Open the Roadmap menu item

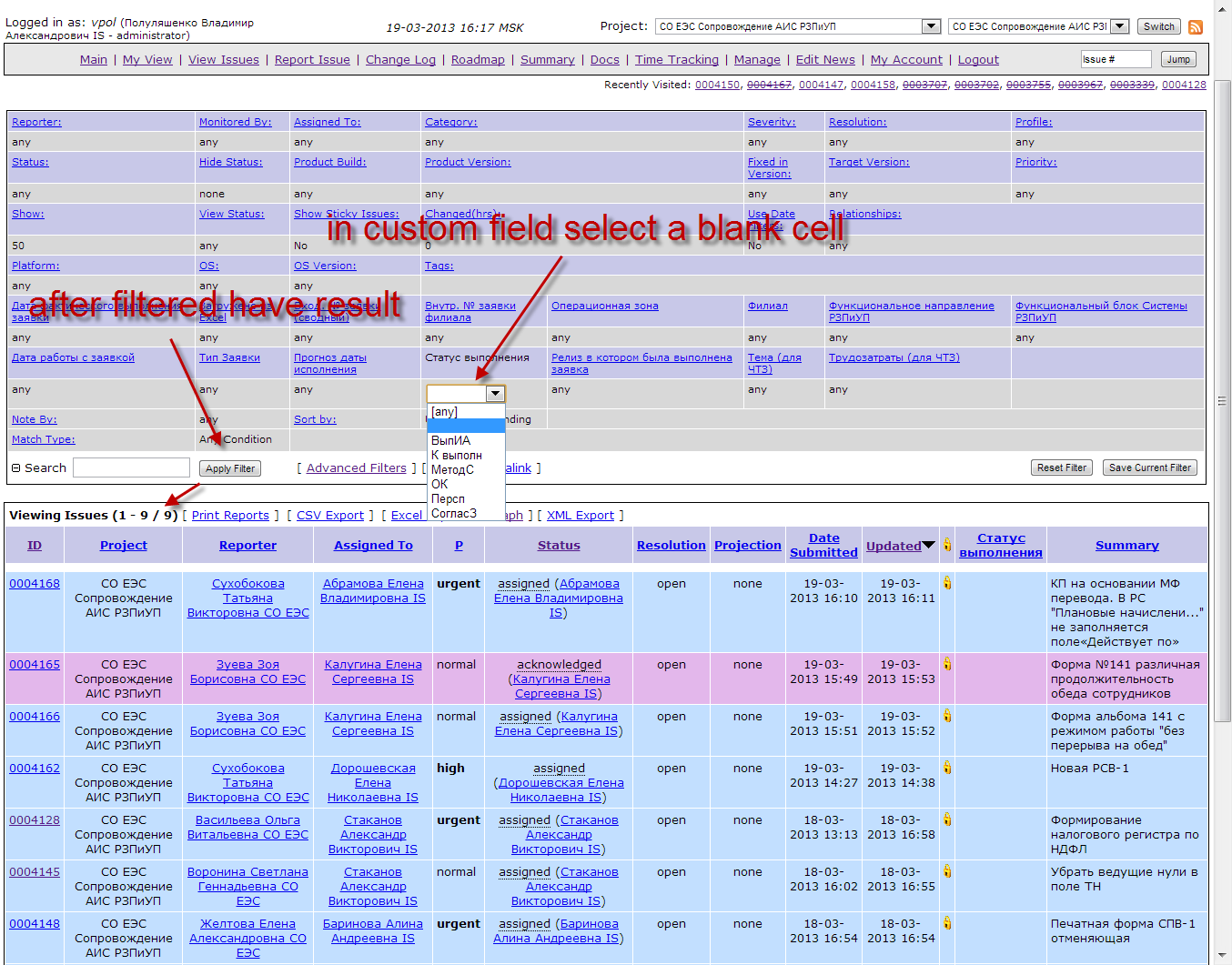coord(478,60)
